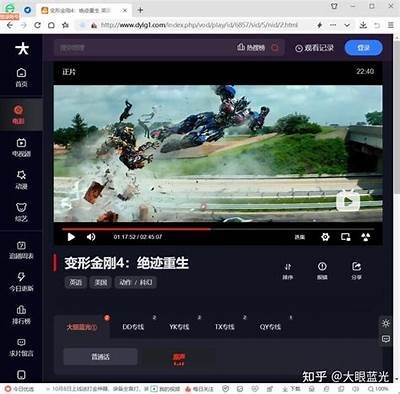Open the Watch history (观看记录) link
The width and height of the screenshot is (400, 394).
(314, 48)
